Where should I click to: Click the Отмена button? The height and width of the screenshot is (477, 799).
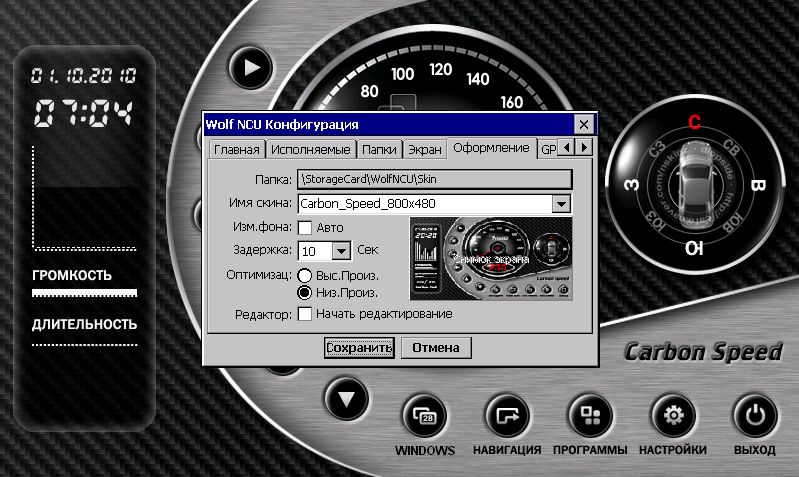(436, 348)
